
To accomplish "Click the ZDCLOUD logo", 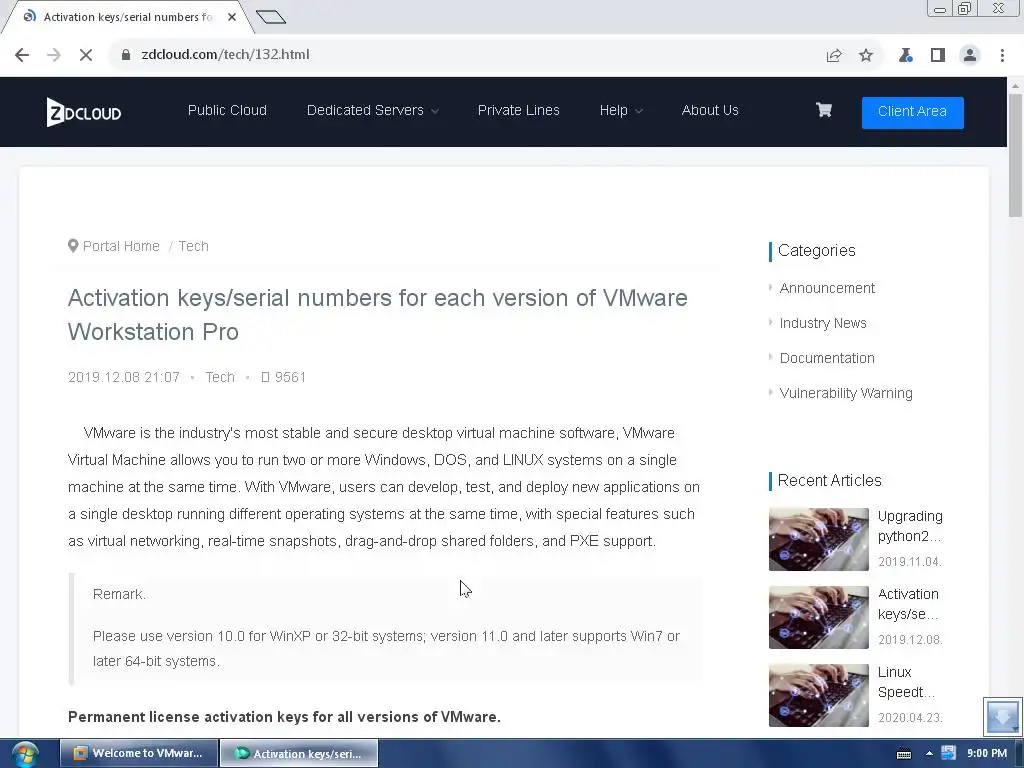I will [x=84, y=112].
